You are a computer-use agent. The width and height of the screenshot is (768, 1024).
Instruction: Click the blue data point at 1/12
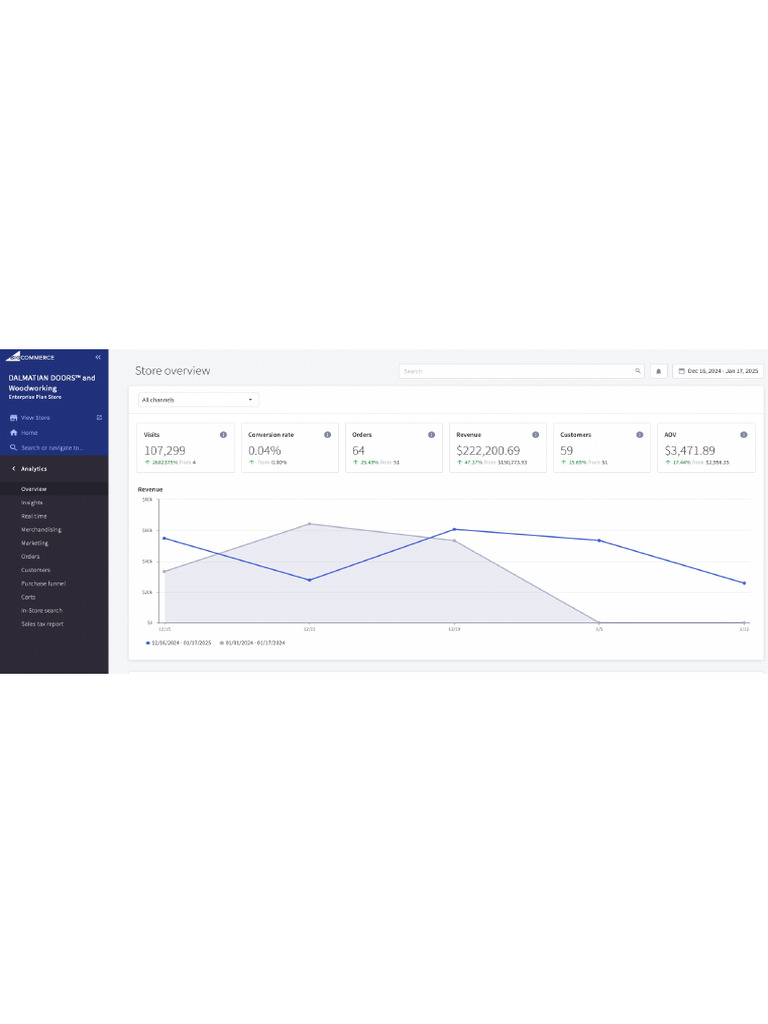[744, 583]
